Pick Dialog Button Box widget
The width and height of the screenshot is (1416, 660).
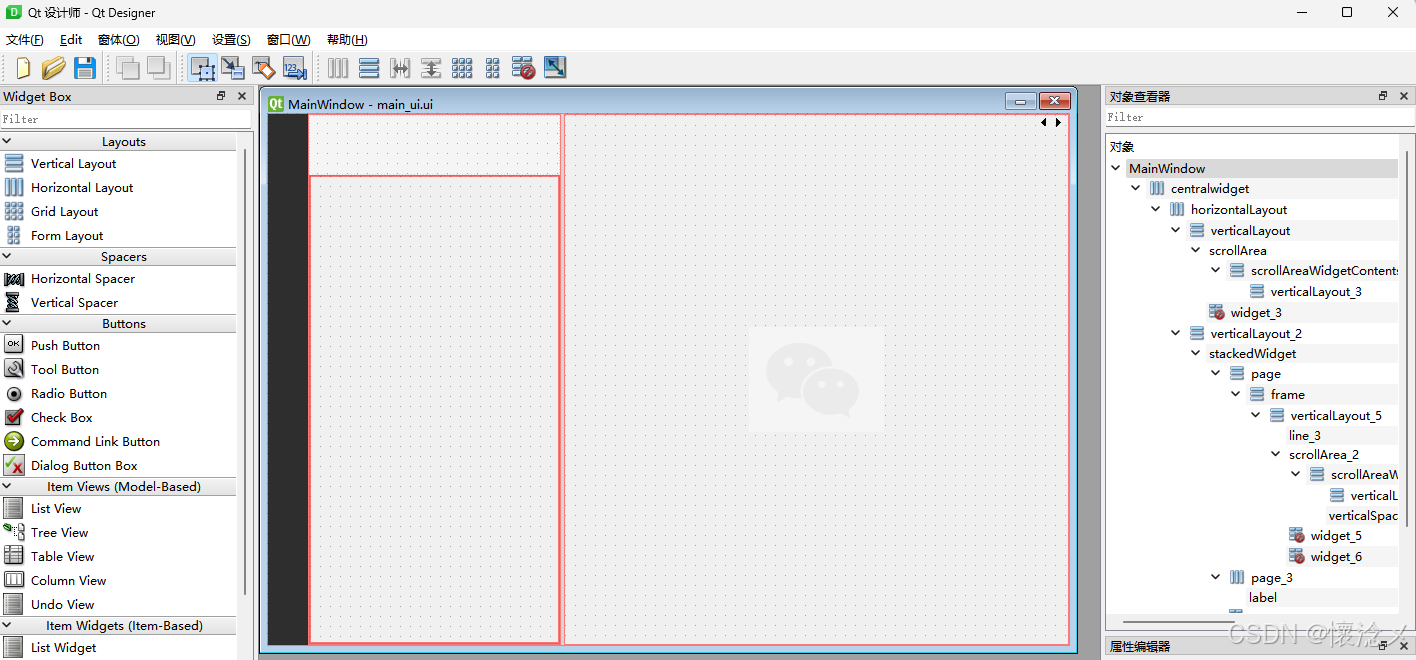click(84, 465)
